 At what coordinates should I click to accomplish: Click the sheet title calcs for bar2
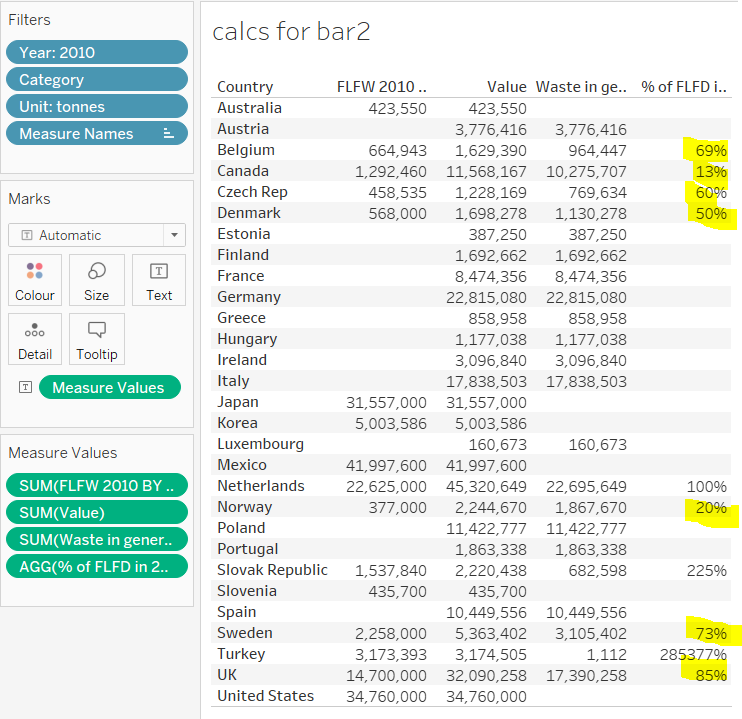tap(291, 32)
